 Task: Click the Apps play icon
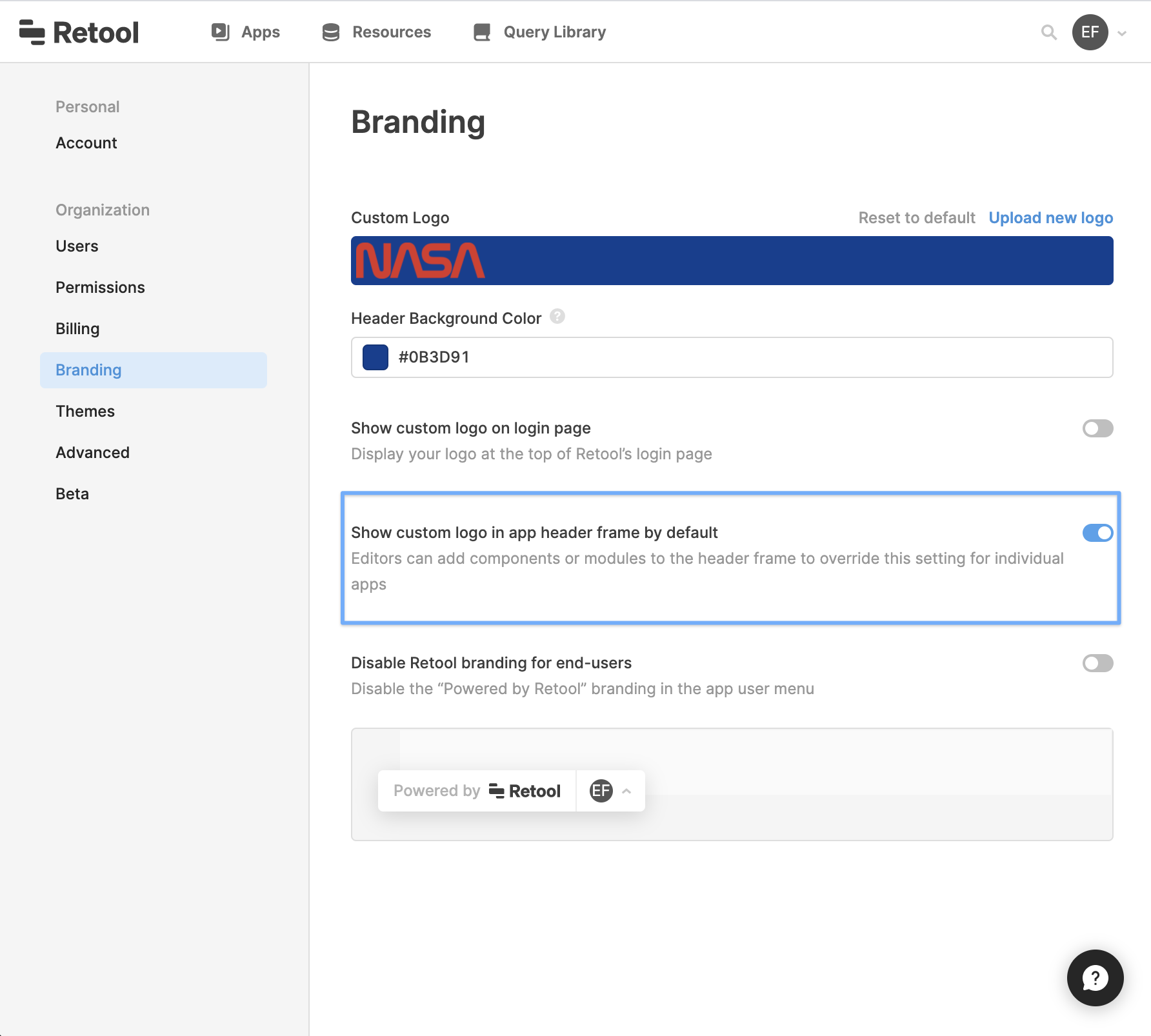pyautogui.click(x=221, y=32)
